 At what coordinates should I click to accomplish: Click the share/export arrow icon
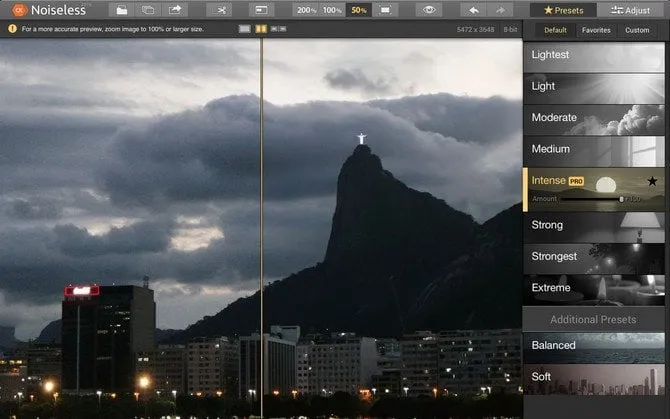(x=176, y=10)
